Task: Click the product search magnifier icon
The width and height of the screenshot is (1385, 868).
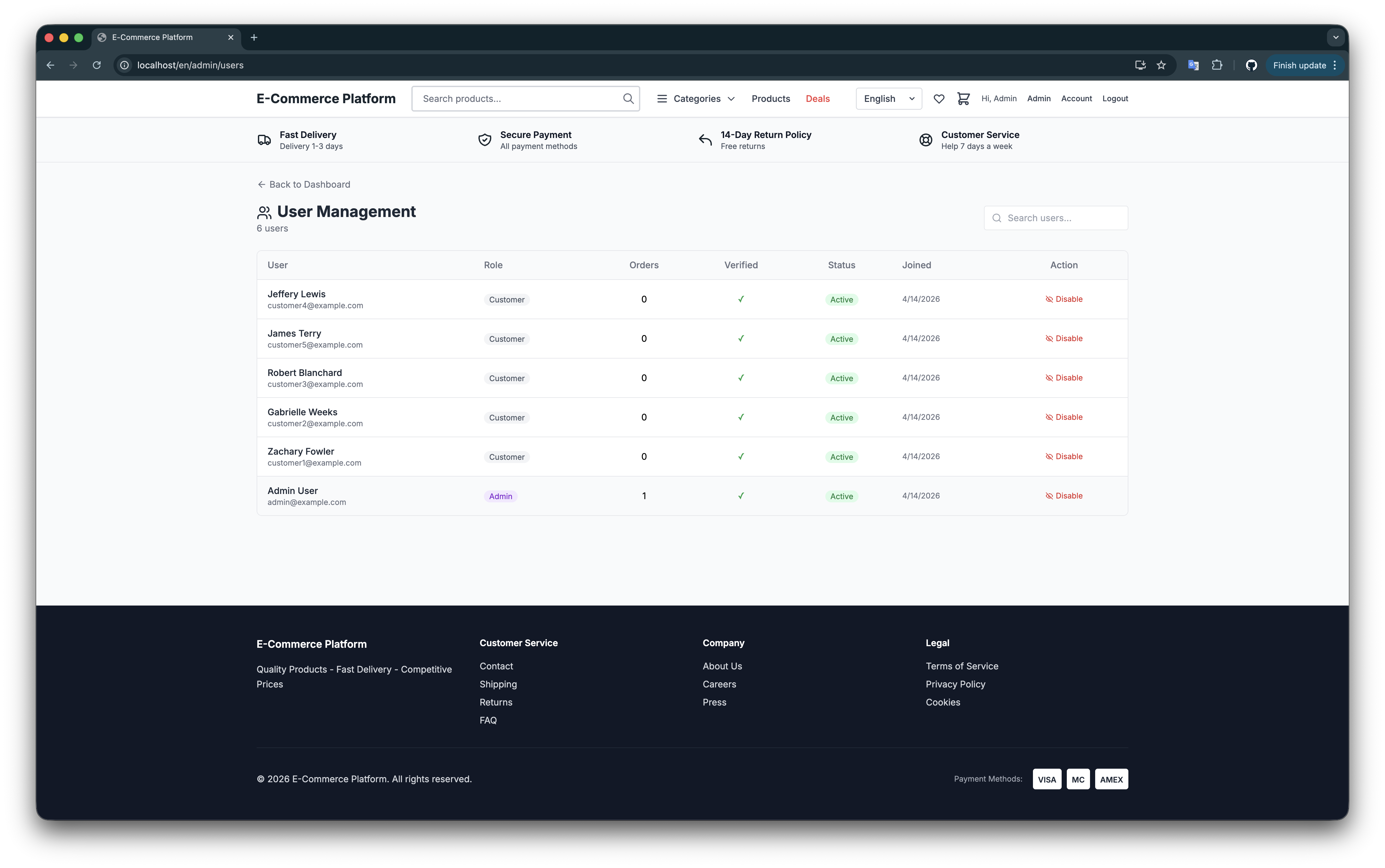Action: (x=628, y=99)
